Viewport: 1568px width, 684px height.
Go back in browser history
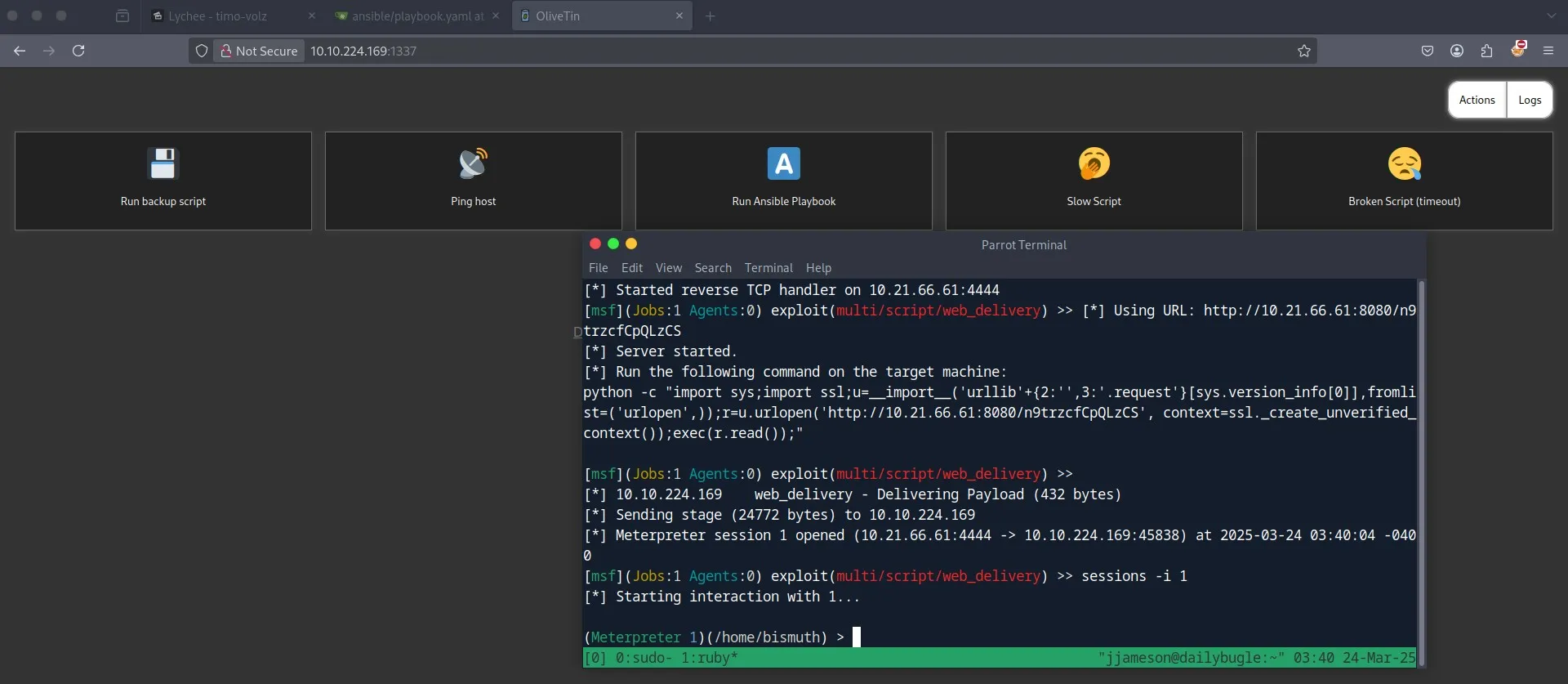pos(20,51)
